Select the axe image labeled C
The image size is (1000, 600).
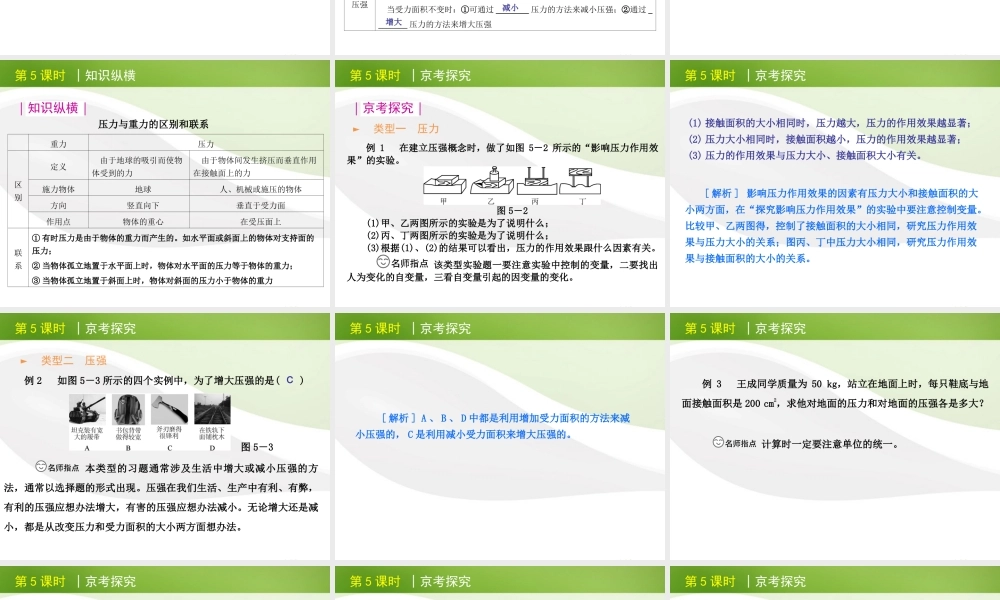tap(170, 409)
